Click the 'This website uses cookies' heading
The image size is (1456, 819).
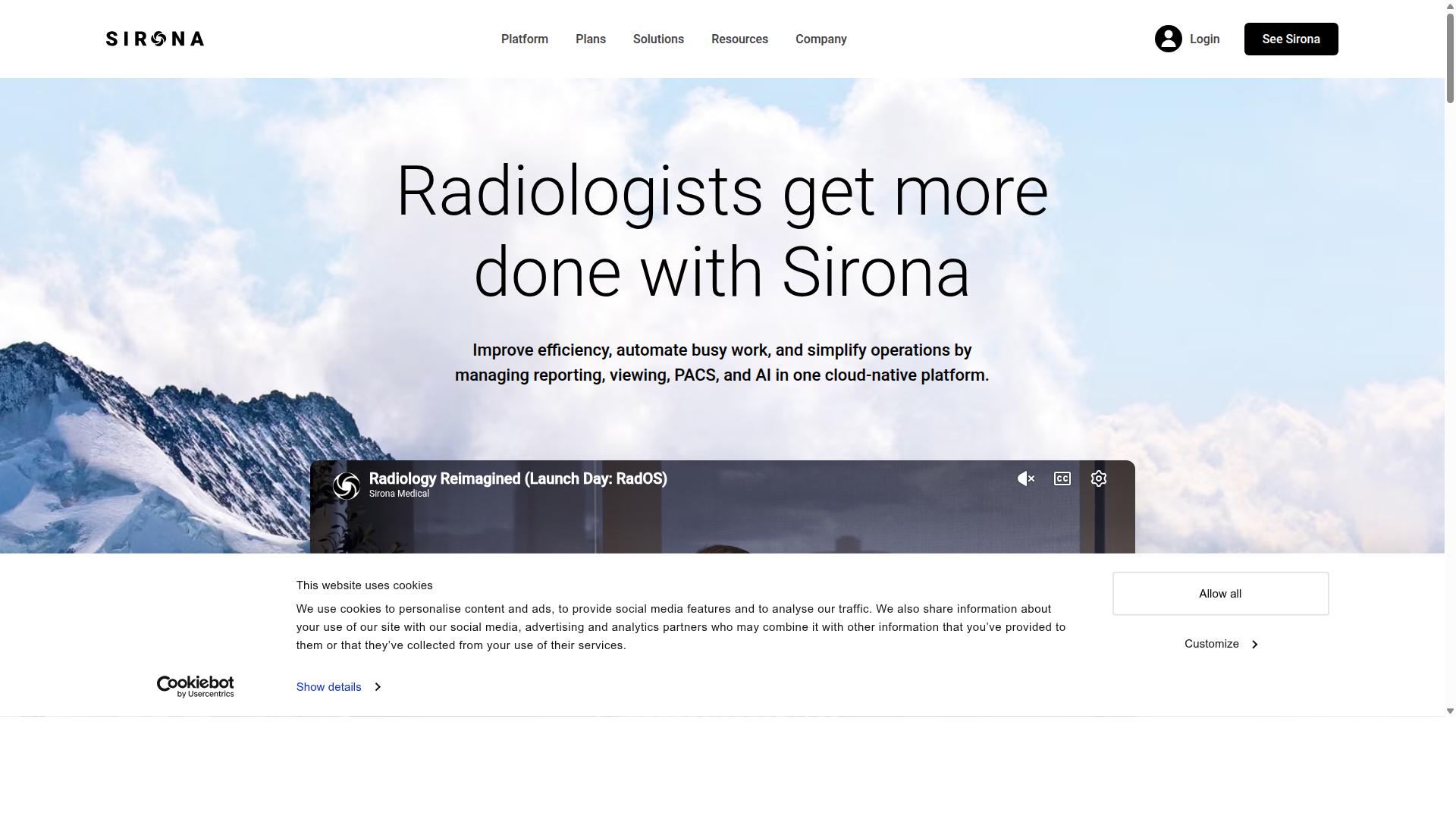tap(364, 585)
